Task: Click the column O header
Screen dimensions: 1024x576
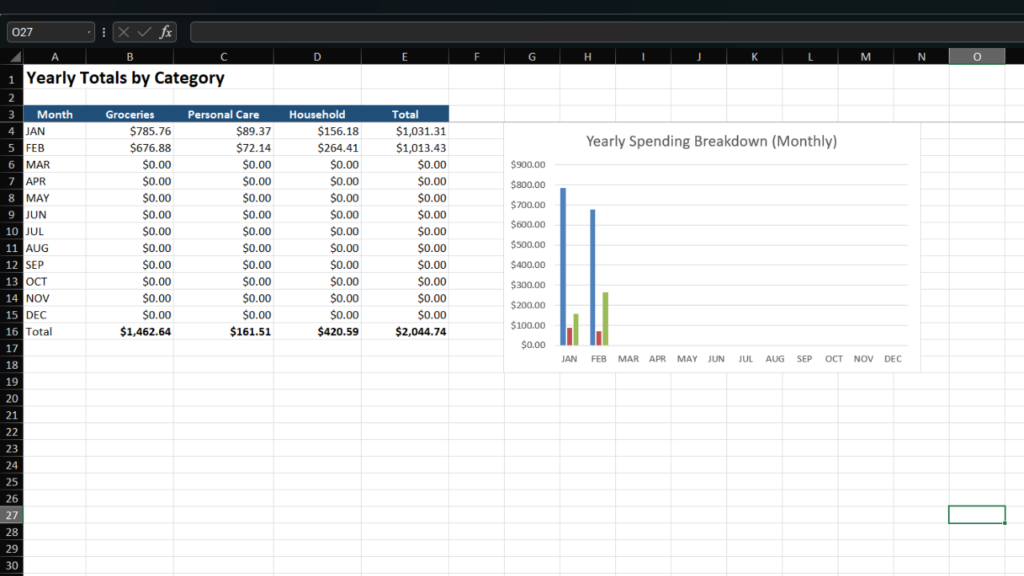Action: click(976, 55)
